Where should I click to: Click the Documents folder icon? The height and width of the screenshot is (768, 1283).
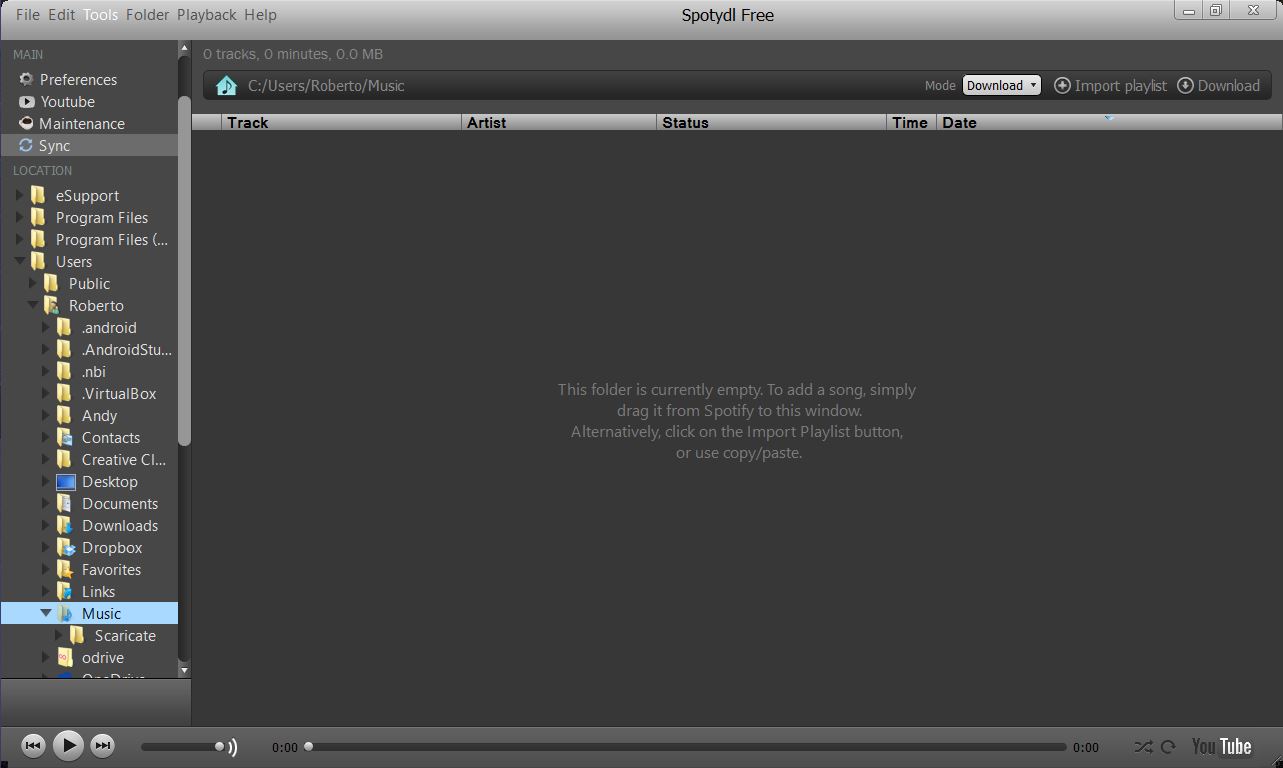pyautogui.click(x=66, y=503)
